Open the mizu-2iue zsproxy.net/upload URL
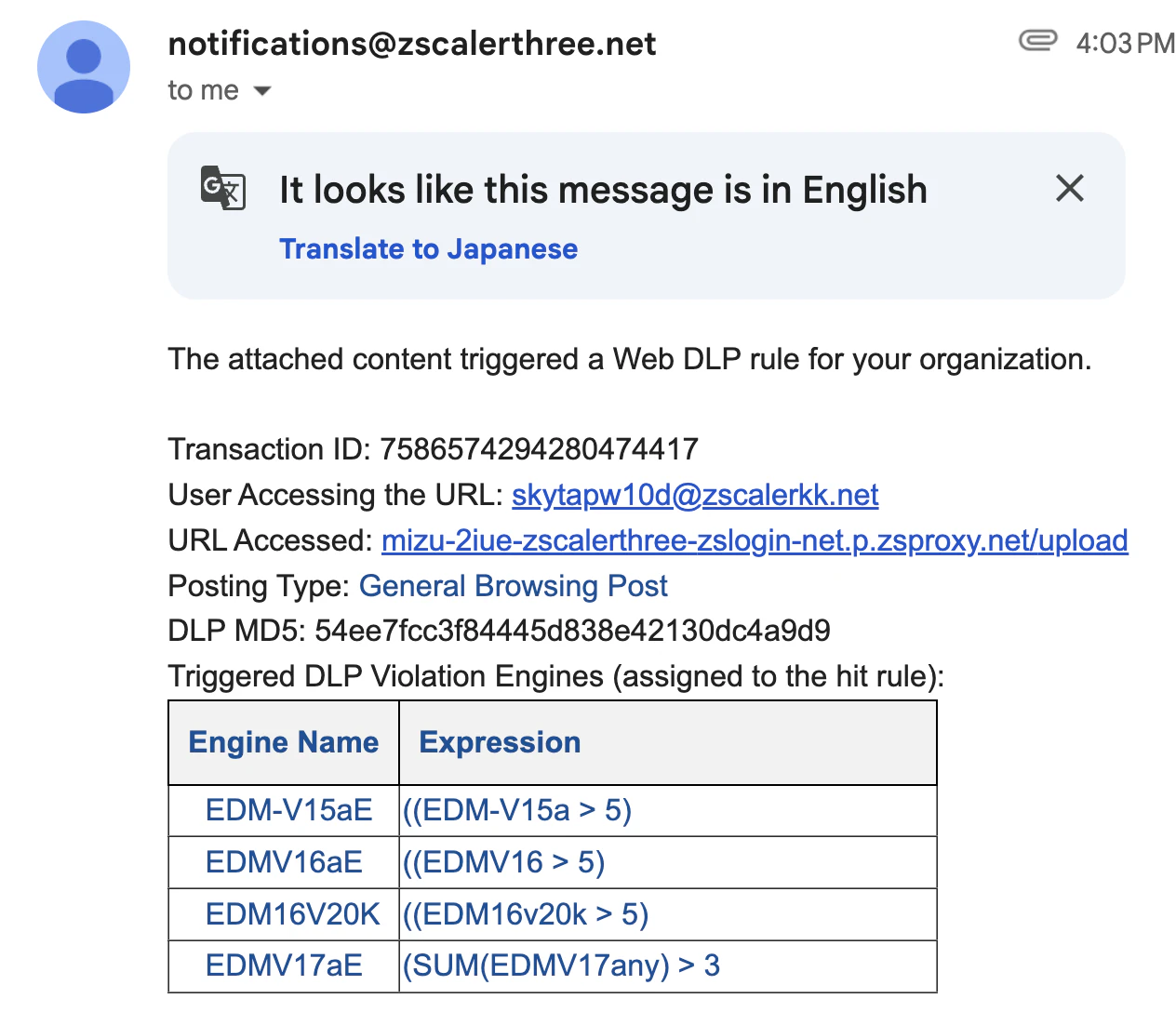Viewport: 1176px width, 1025px height. (x=755, y=540)
